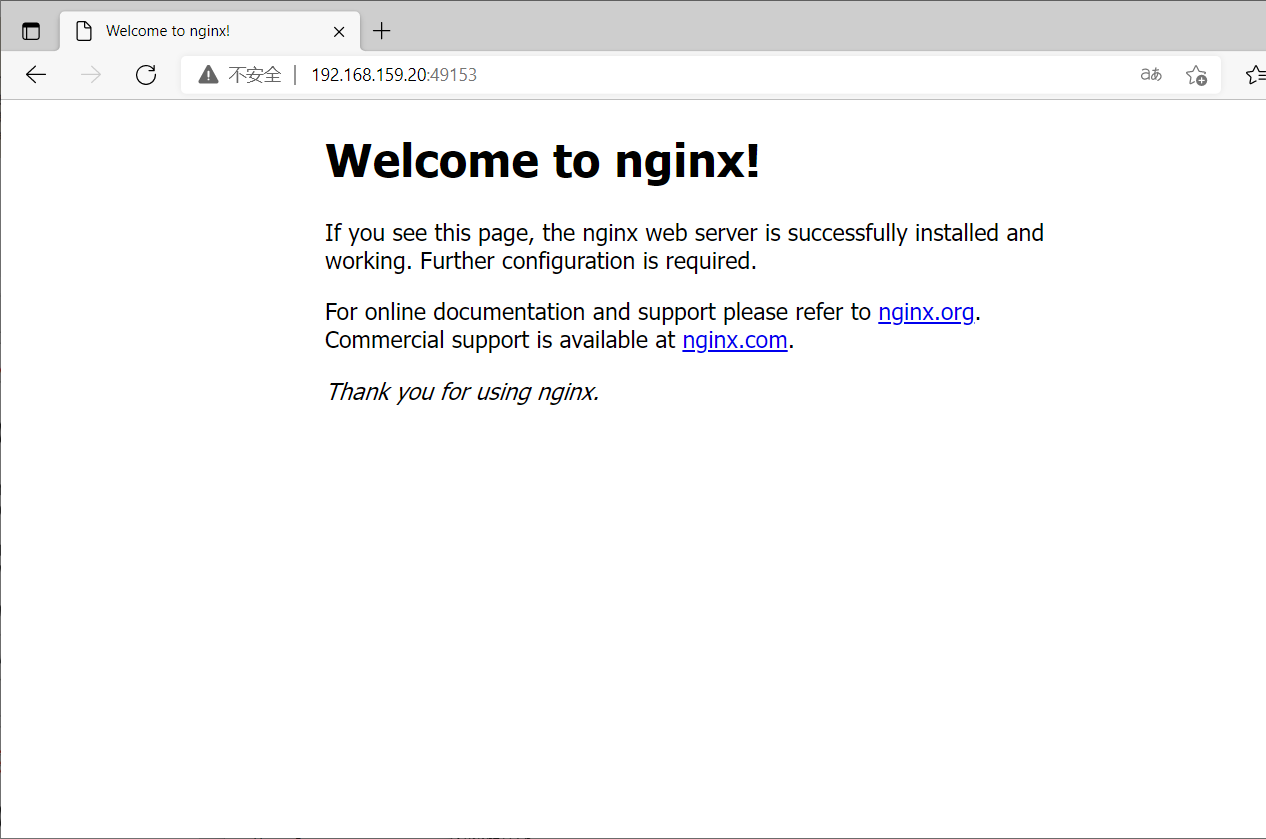Screen dimensions: 1266x839
Task: Follow the nginx.com link
Action: [735, 340]
